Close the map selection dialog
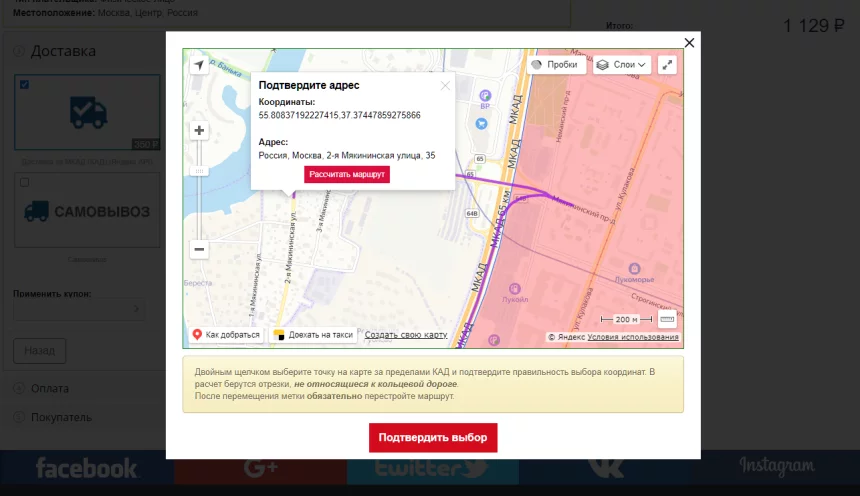 click(688, 42)
